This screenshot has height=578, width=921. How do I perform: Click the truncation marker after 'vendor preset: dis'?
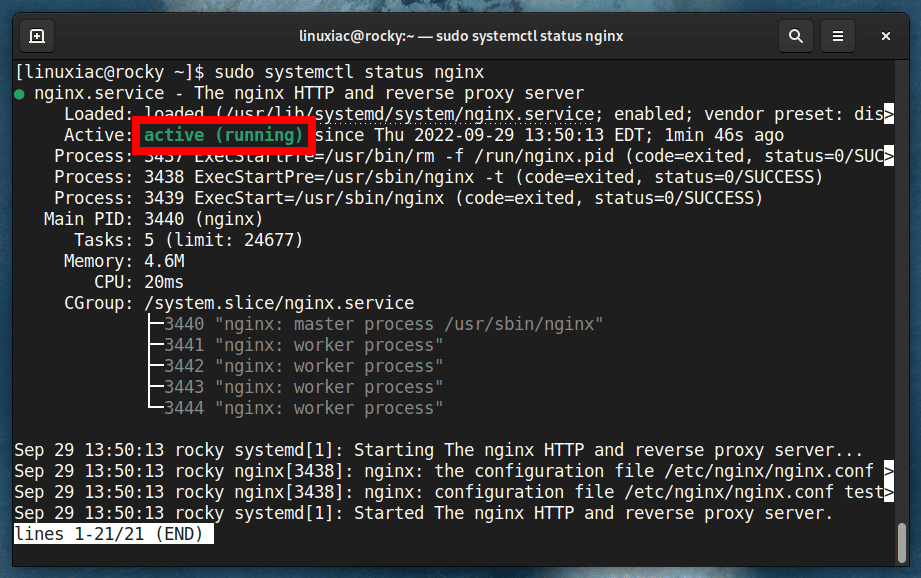[x=889, y=114]
